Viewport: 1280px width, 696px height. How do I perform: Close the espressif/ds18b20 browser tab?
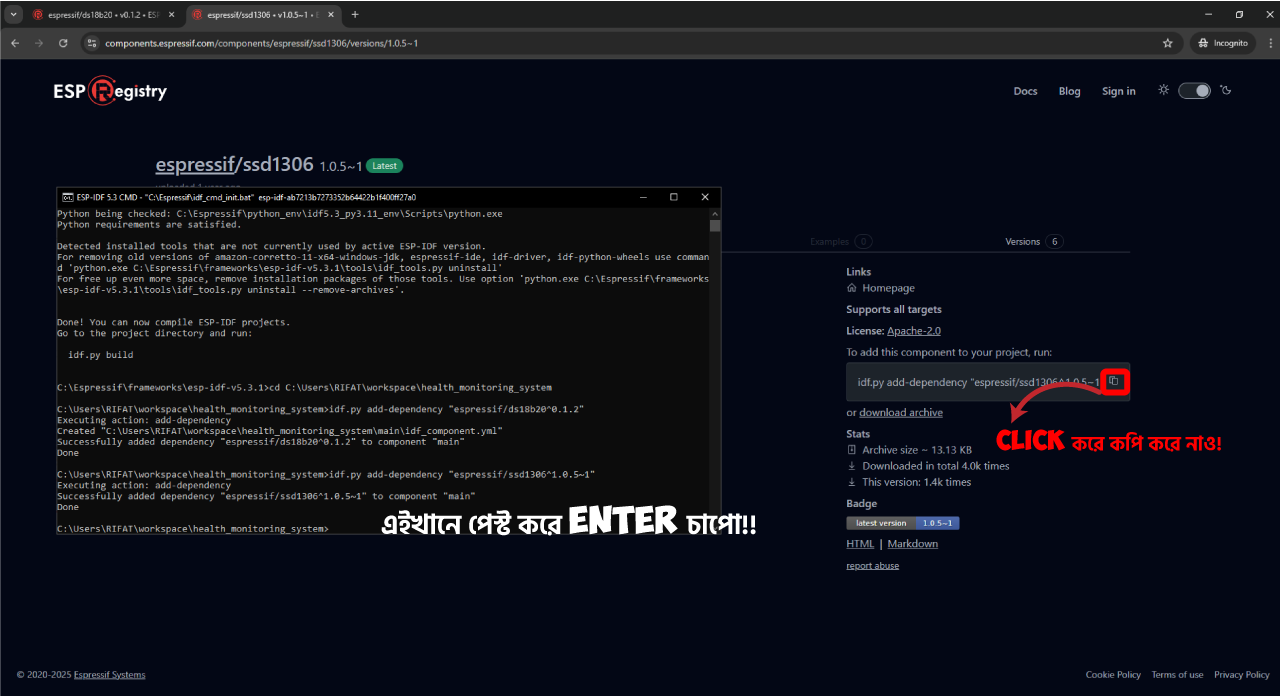coord(171,14)
